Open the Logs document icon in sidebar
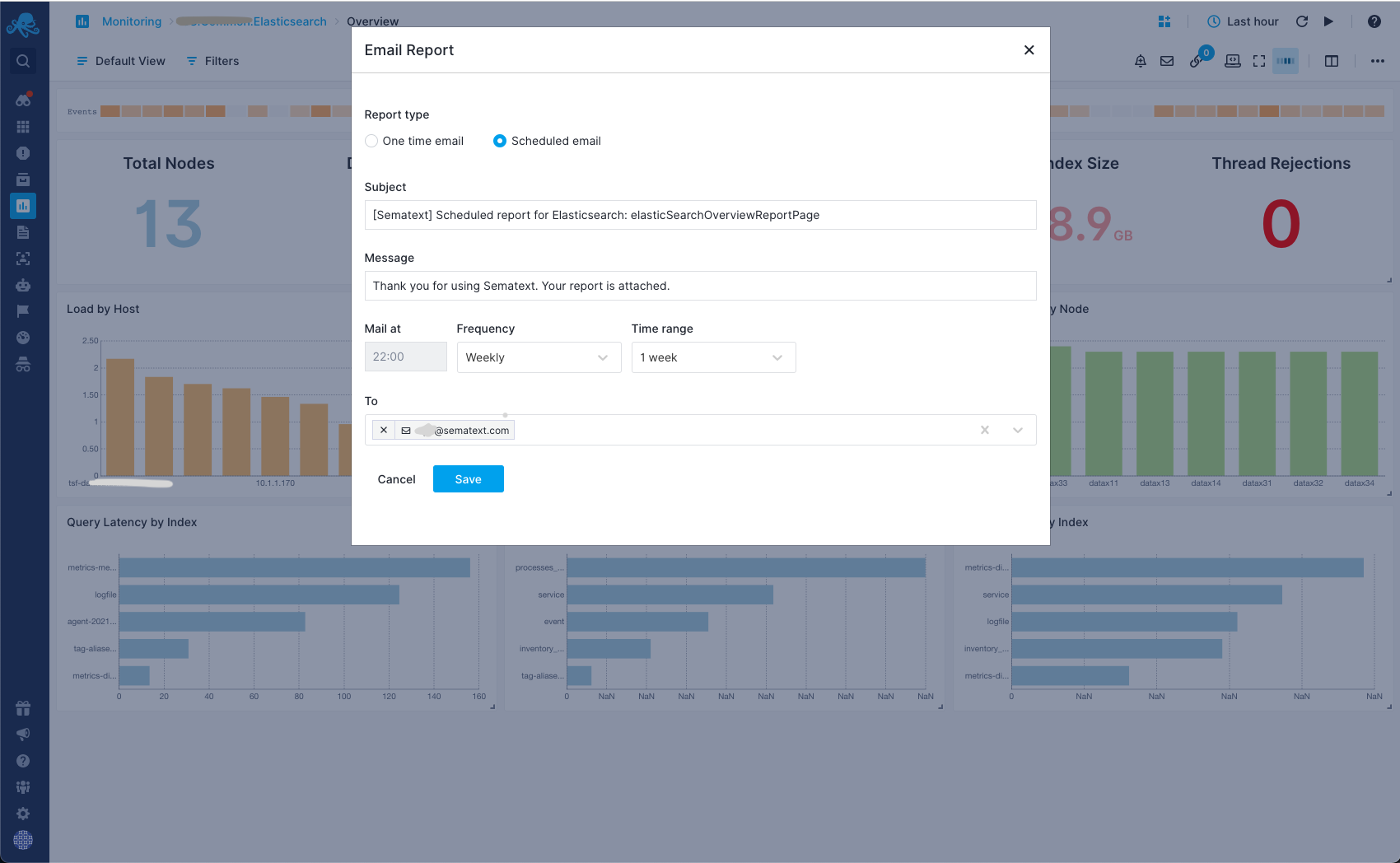The height and width of the screenshot is (863, 1400). (23, 232)
